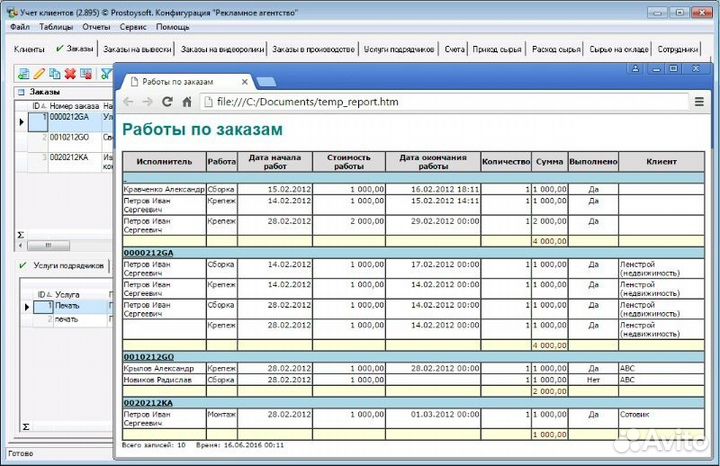The image size is (720, 466).
Task: Click the Σ summary icon under Услуги grid
Action: pyautogui.click(x=26, y=427)
